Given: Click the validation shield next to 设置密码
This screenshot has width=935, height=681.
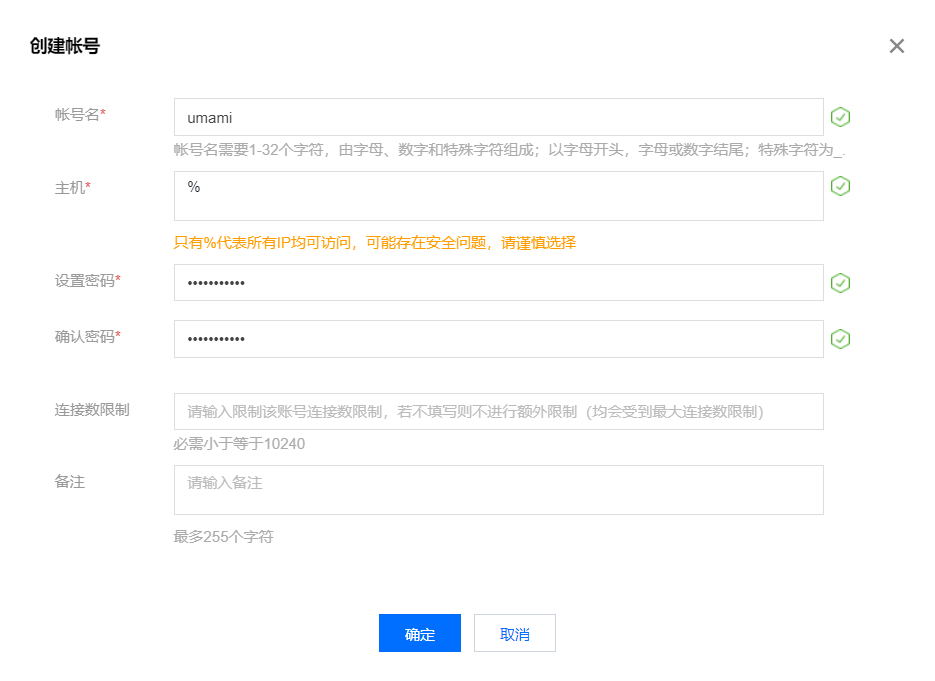Looking at the screenshot, I should pos(841,283).
